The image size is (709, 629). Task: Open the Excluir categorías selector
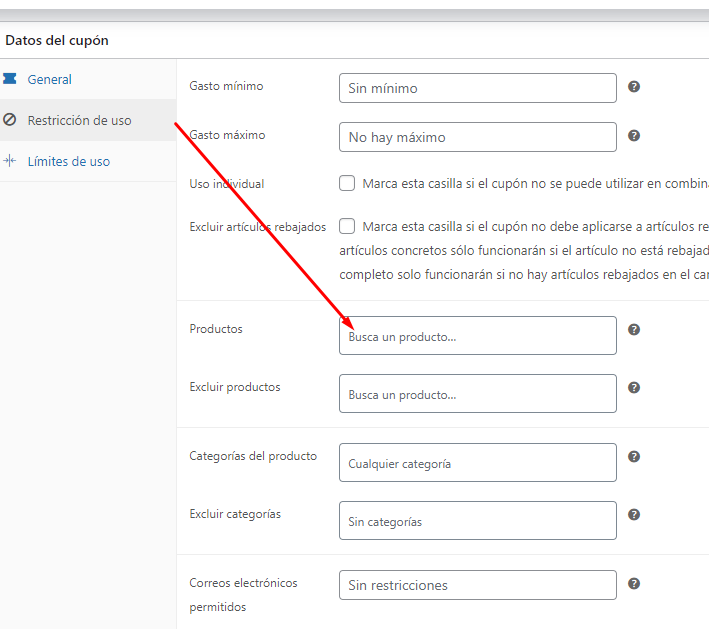coord(477,521)
